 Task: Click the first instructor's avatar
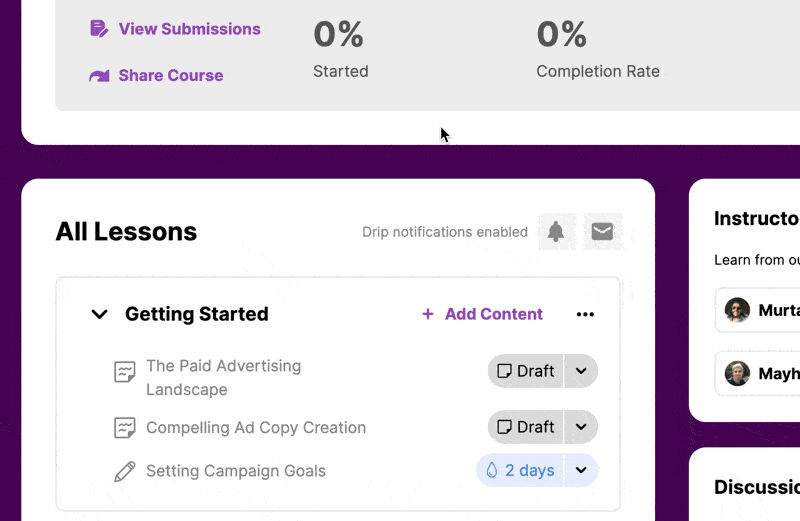[738, 310]
